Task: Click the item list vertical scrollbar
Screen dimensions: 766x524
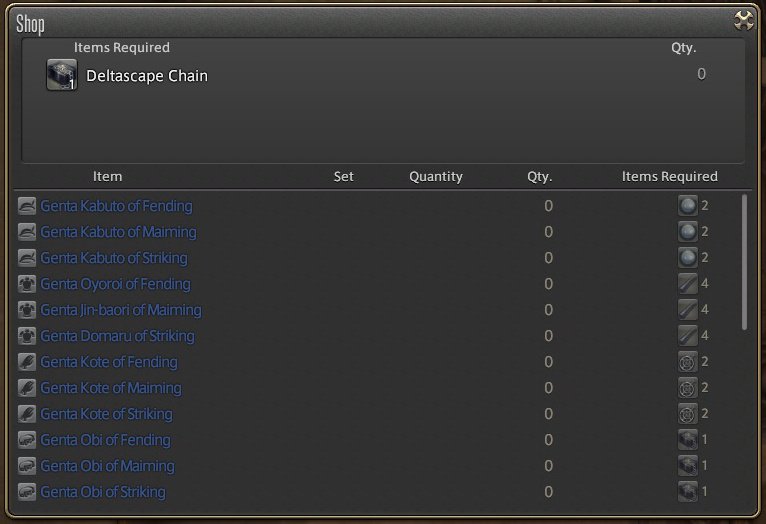Action: [744, 262]
